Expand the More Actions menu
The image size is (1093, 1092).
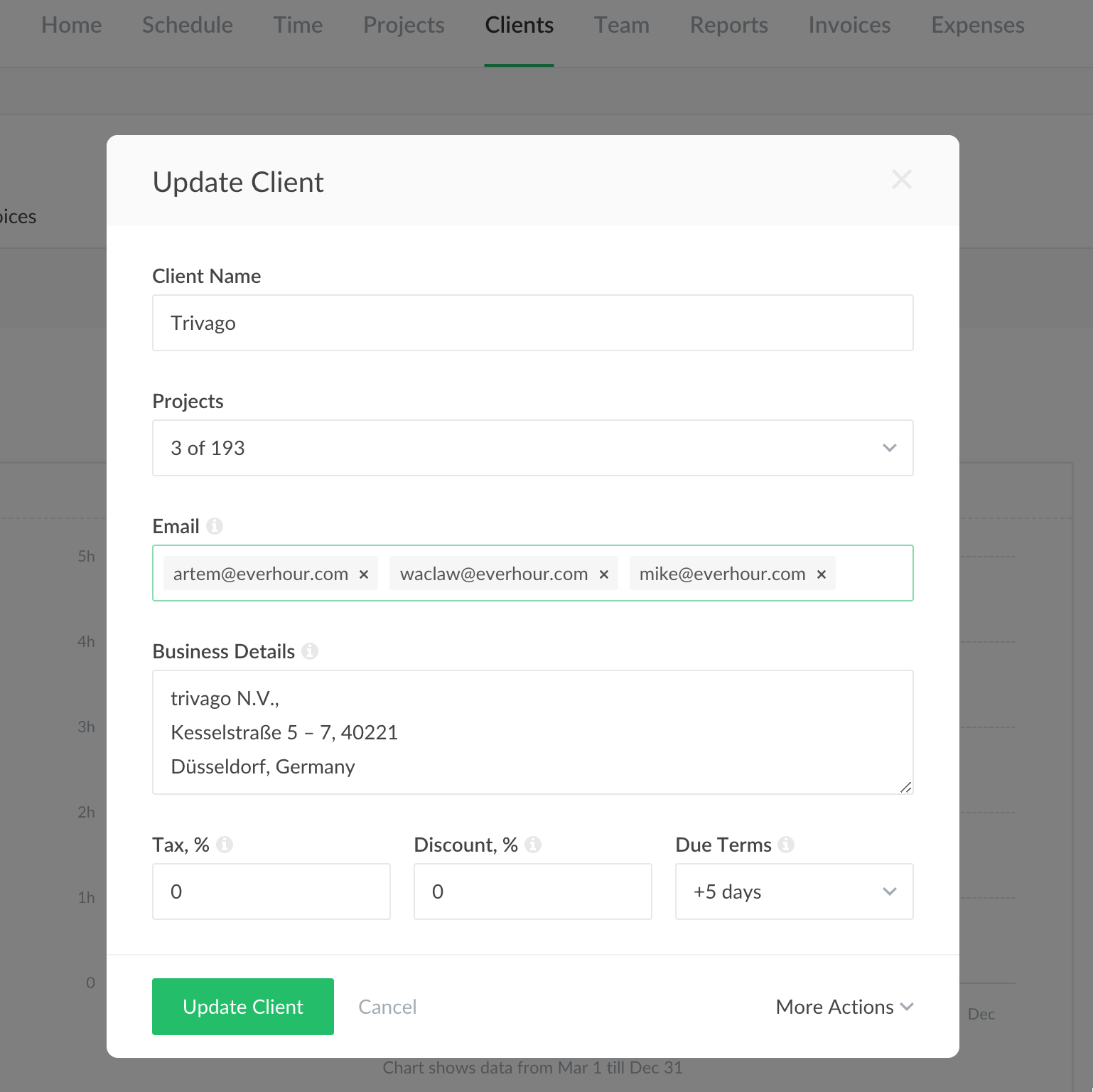(844, 1007)
